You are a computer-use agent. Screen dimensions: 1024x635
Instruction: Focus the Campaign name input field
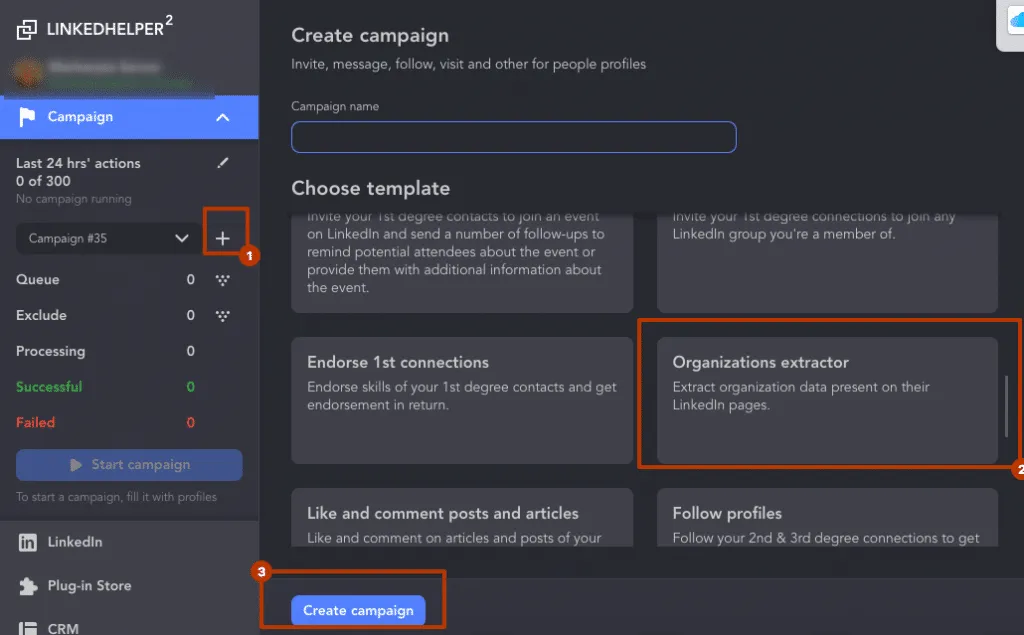coord(514,137)
